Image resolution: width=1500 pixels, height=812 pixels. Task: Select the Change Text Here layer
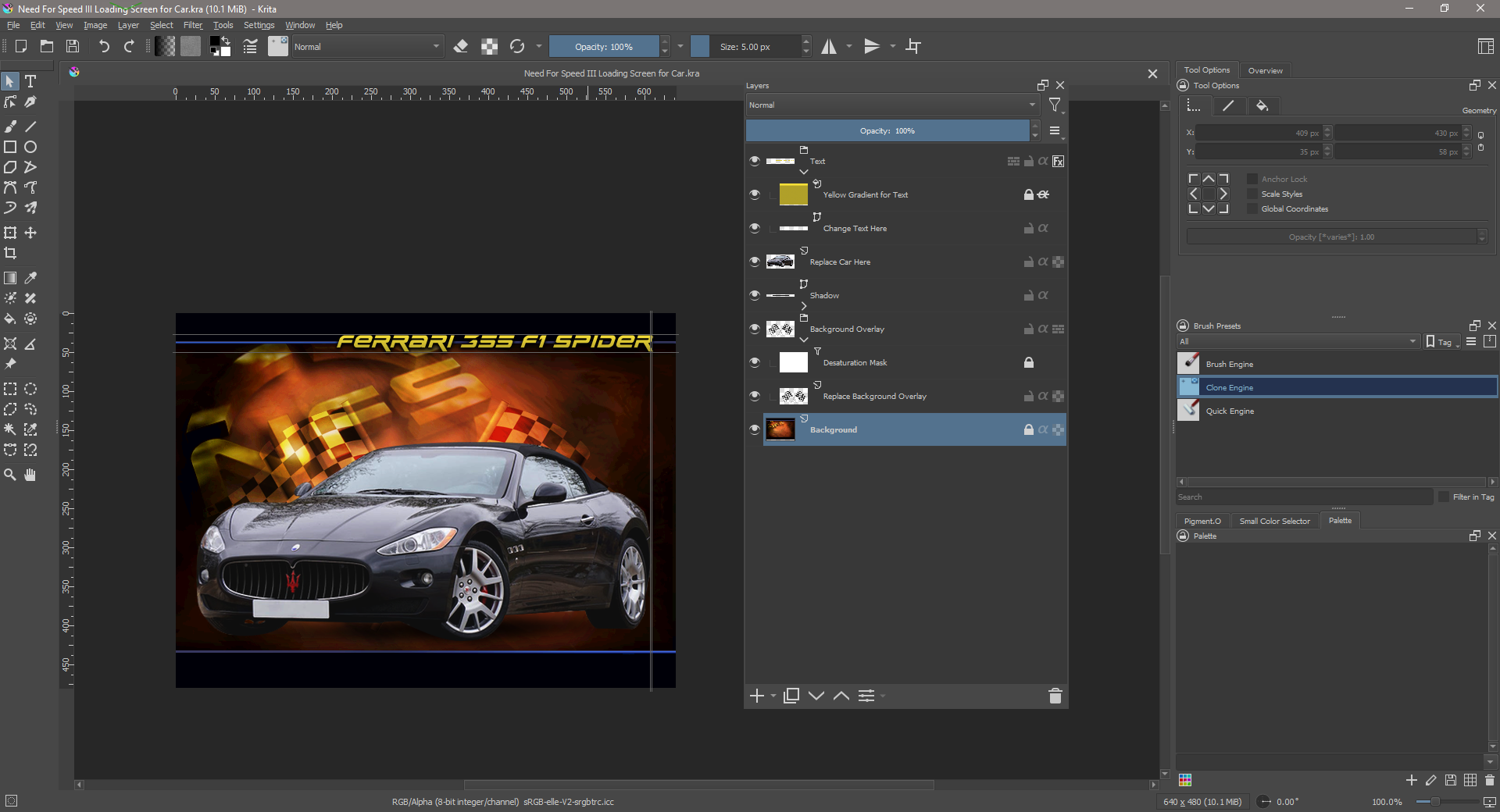914,228
